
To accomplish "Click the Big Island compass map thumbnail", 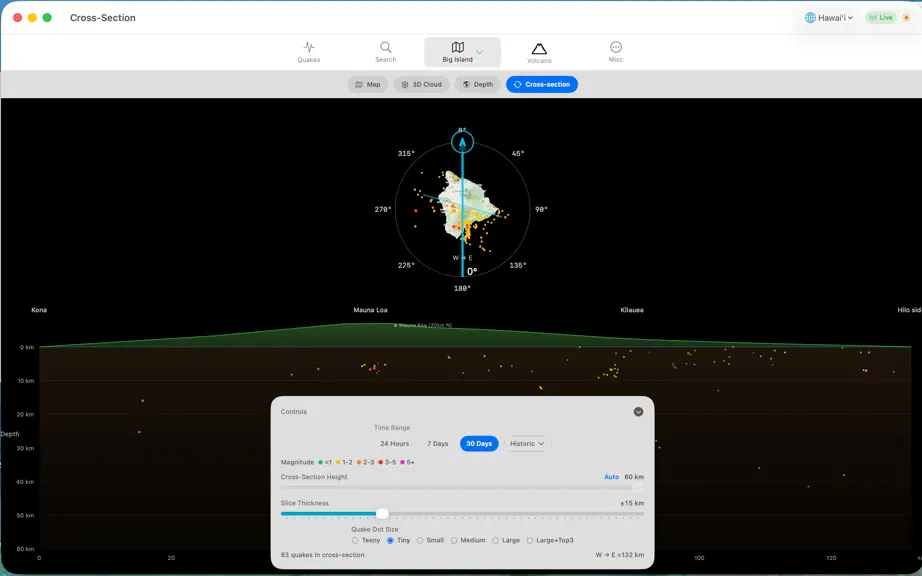I will click(466, 207).
